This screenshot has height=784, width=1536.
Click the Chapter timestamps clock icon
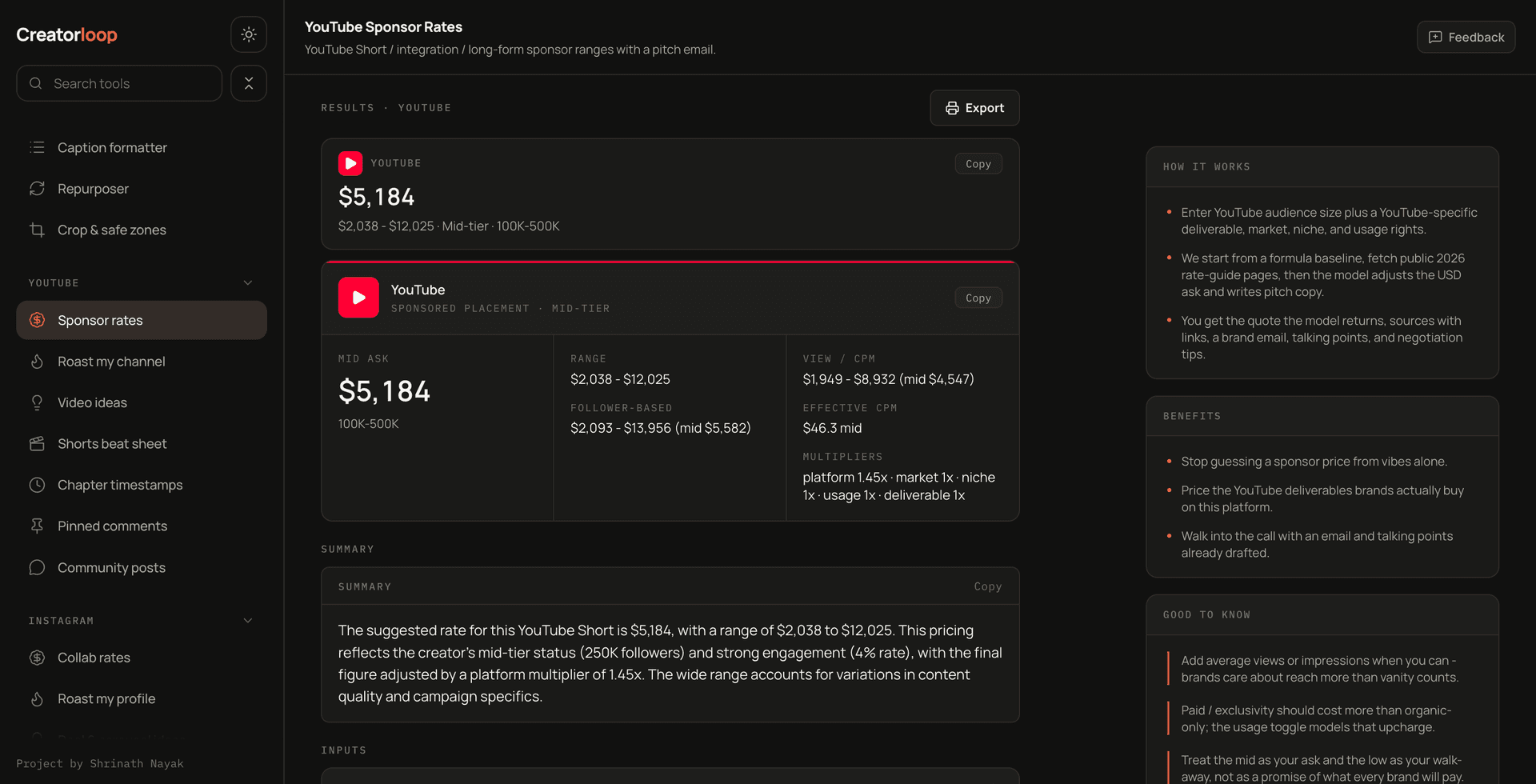37,485
